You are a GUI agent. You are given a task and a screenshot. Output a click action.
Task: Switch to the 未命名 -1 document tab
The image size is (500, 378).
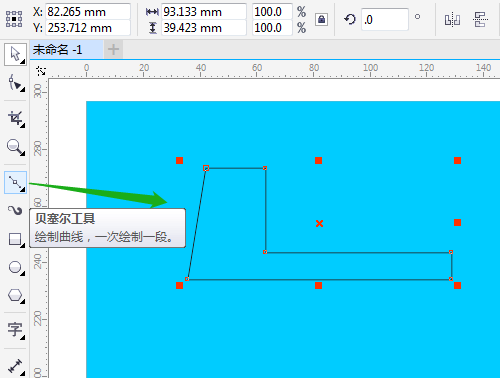(x=66, y=50)
